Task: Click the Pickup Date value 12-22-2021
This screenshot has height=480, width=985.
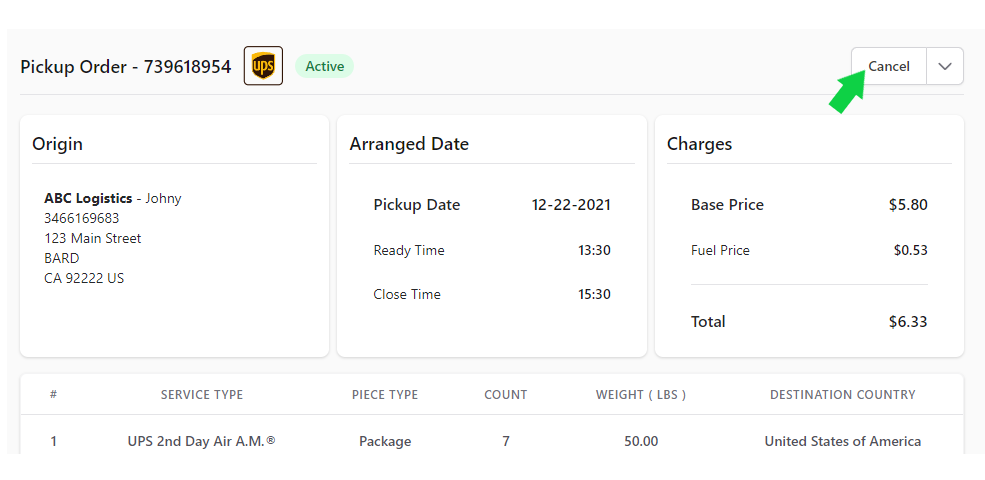Action: click(571, 205)
